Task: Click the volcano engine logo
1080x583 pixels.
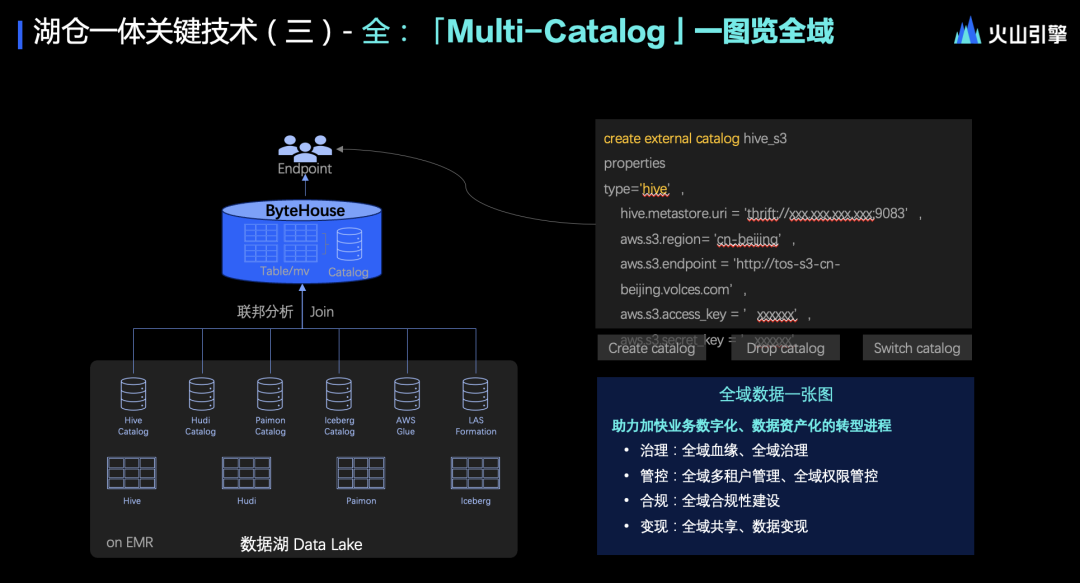Action: (x=1010, y=32)
